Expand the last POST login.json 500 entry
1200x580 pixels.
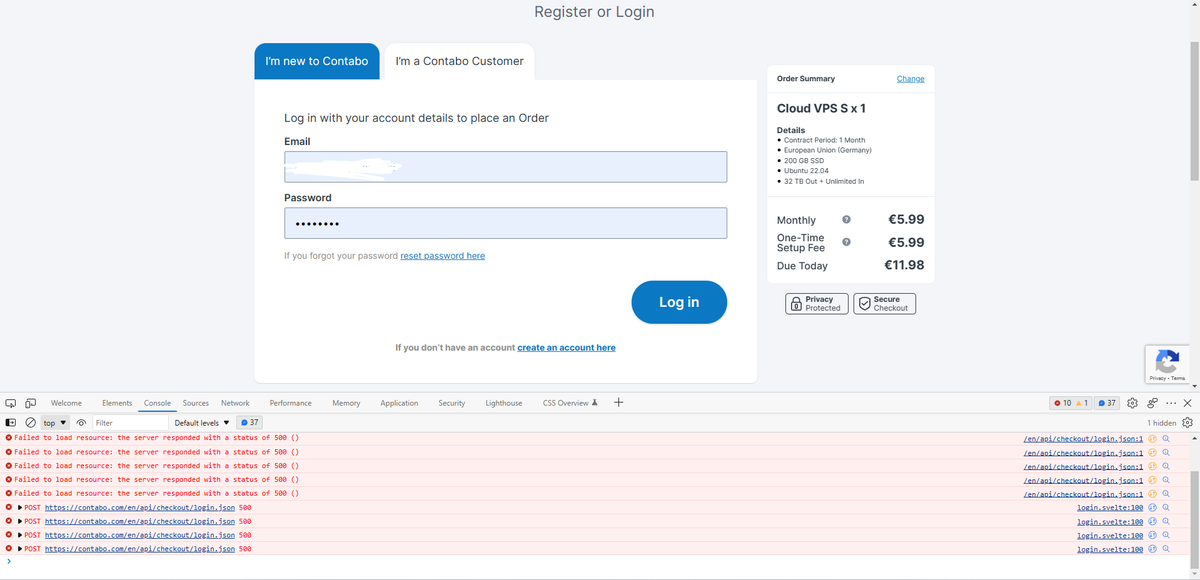pos(20,549)
